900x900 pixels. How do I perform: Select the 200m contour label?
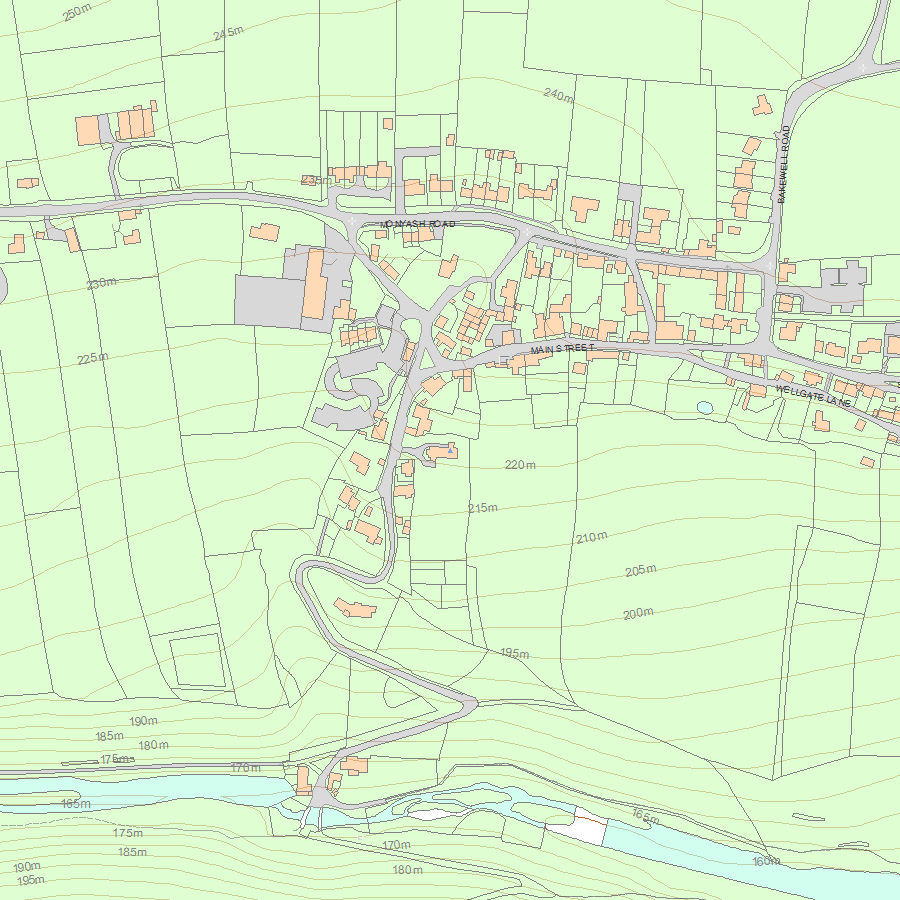[x=638, y=613]
